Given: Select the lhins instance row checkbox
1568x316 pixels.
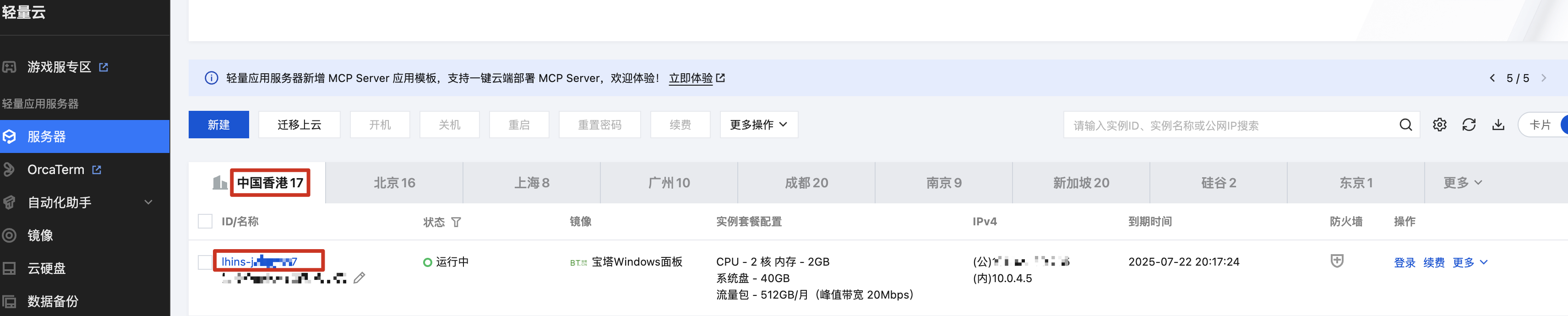Looking at the screenshot, I should [x=205, y=262].
